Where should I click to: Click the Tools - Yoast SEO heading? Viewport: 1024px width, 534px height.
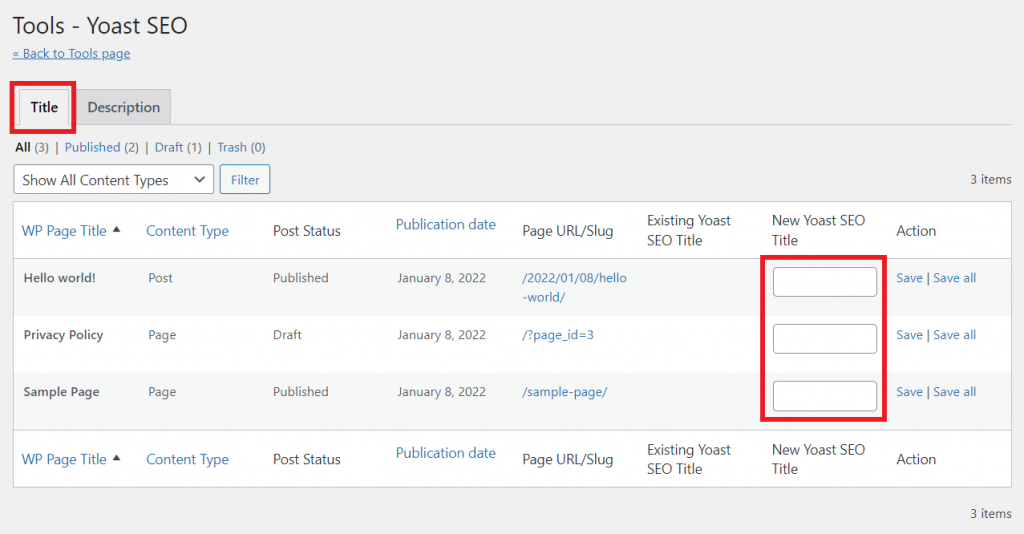click(100, 25)
